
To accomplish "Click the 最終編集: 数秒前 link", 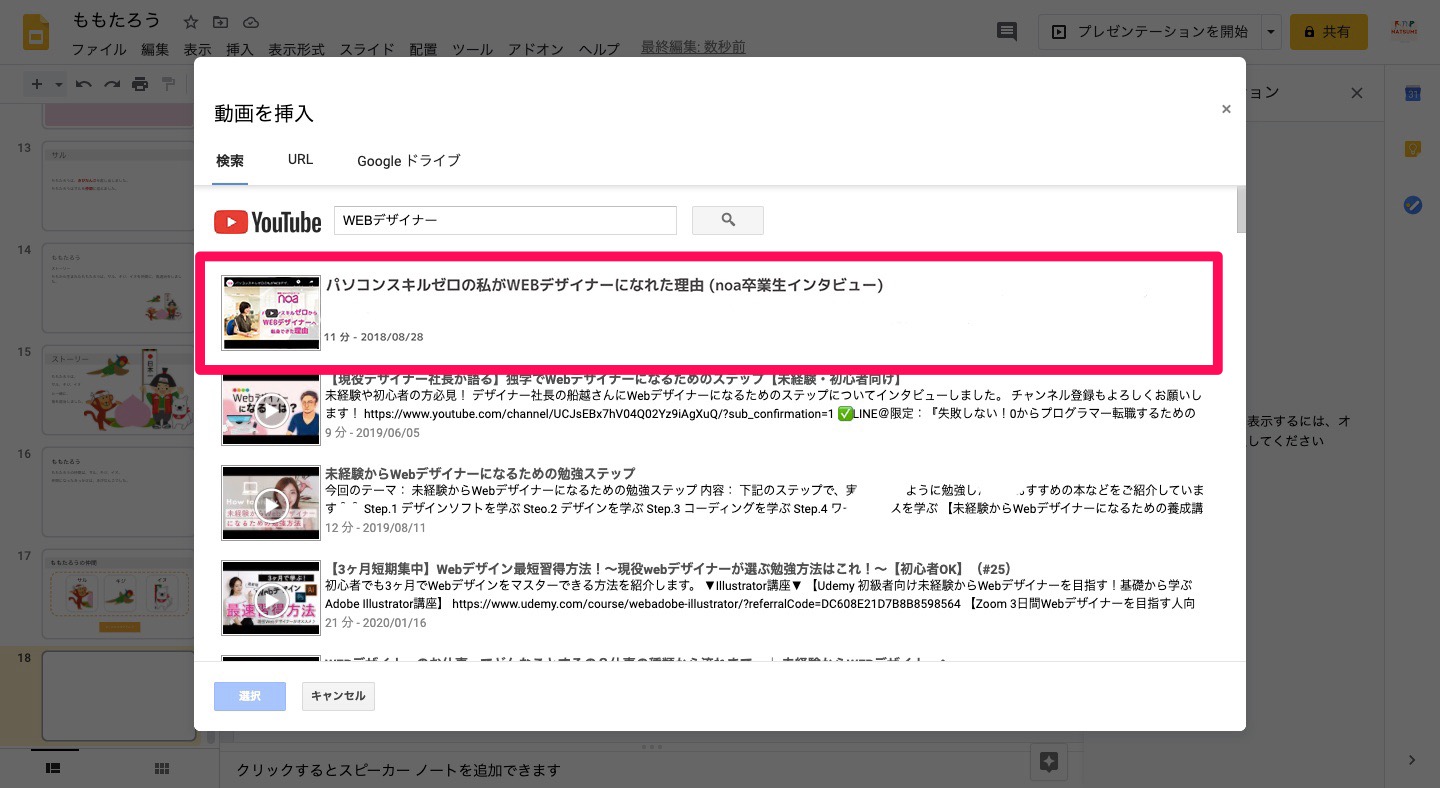I will click(693, 48).
